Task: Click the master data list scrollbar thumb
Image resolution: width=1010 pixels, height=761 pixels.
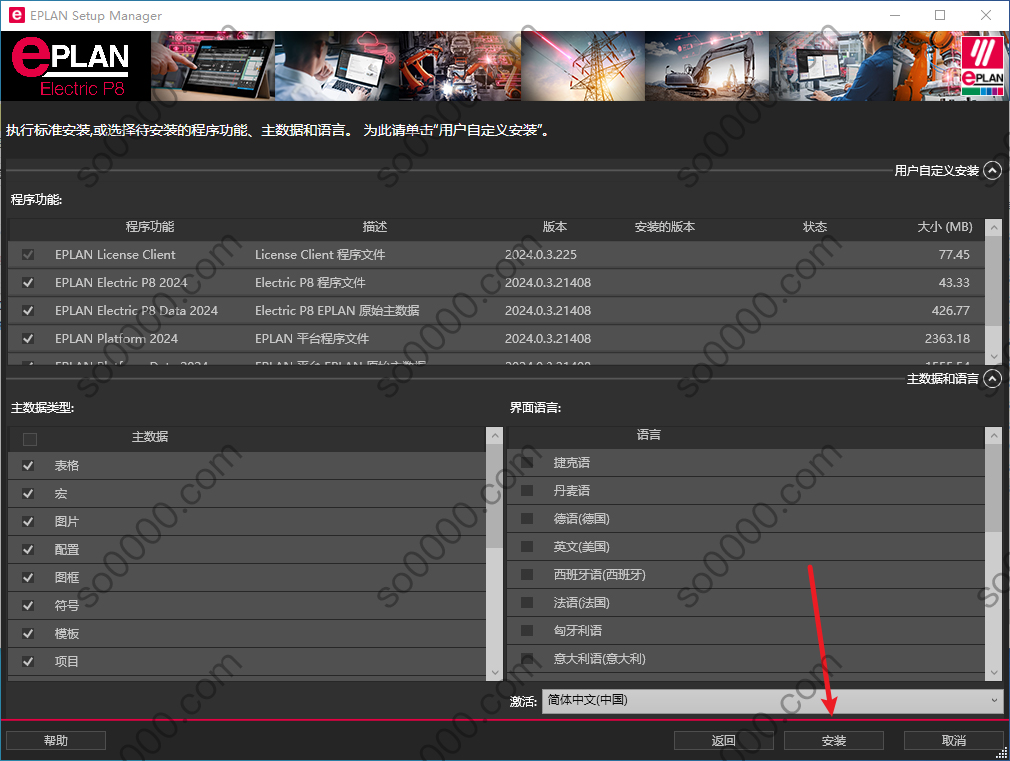Action: [495, 496]
